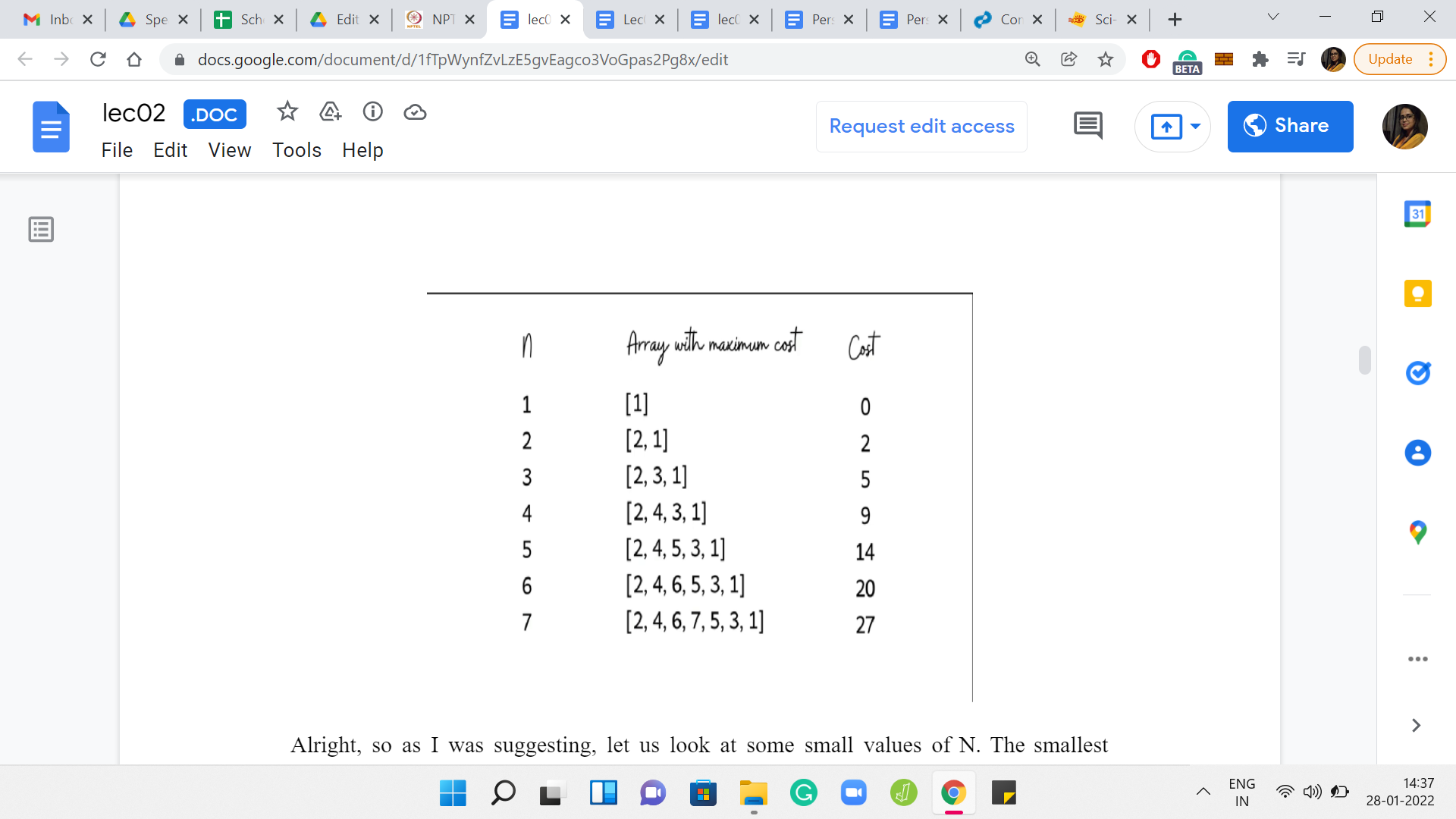The width and height of the screenshot is (1456, 819).
Task: Open the comment history icon
Action: tap(1087, 126)
